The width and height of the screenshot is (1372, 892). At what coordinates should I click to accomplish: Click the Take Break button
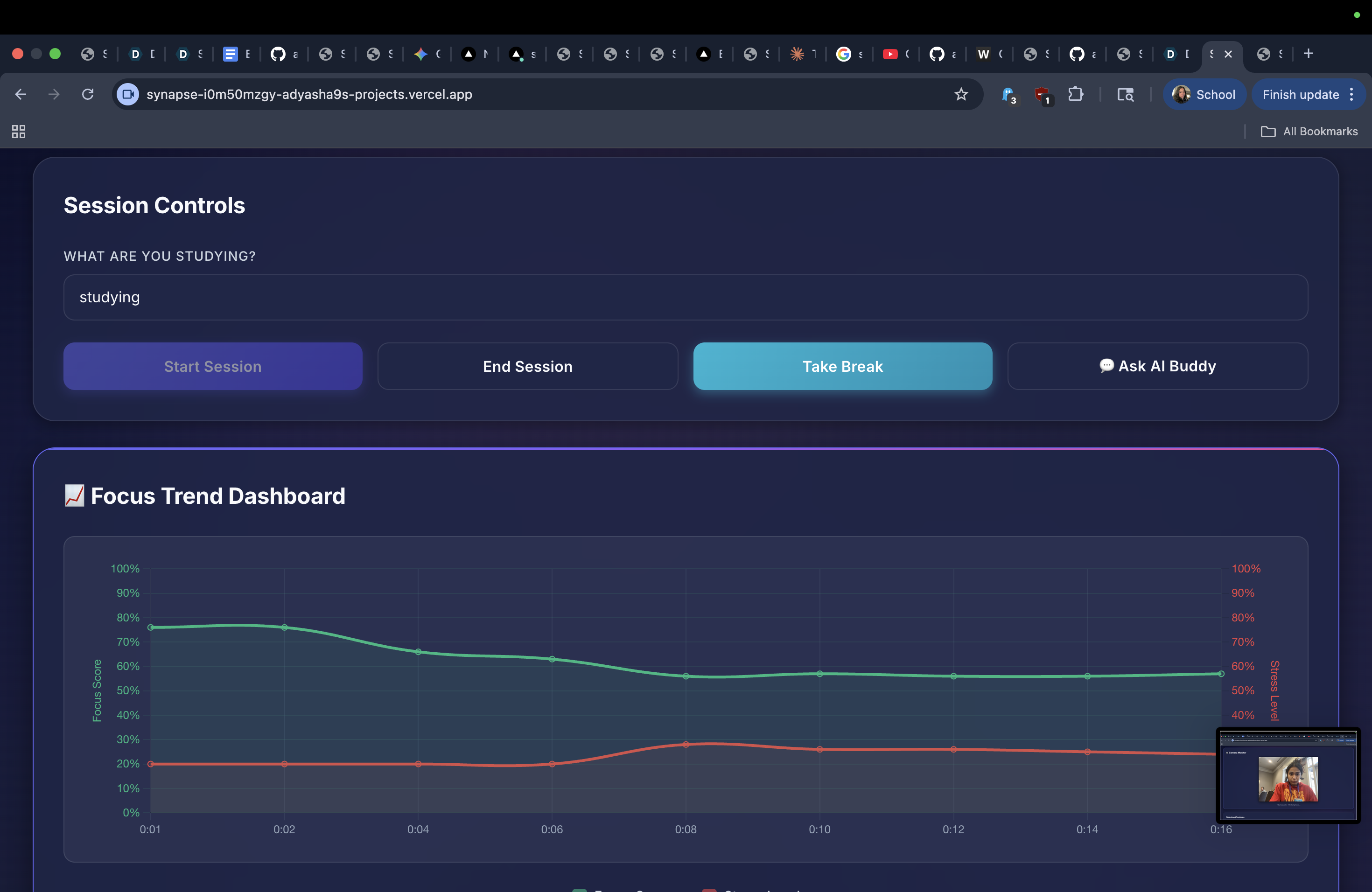(x=842, y=366)
